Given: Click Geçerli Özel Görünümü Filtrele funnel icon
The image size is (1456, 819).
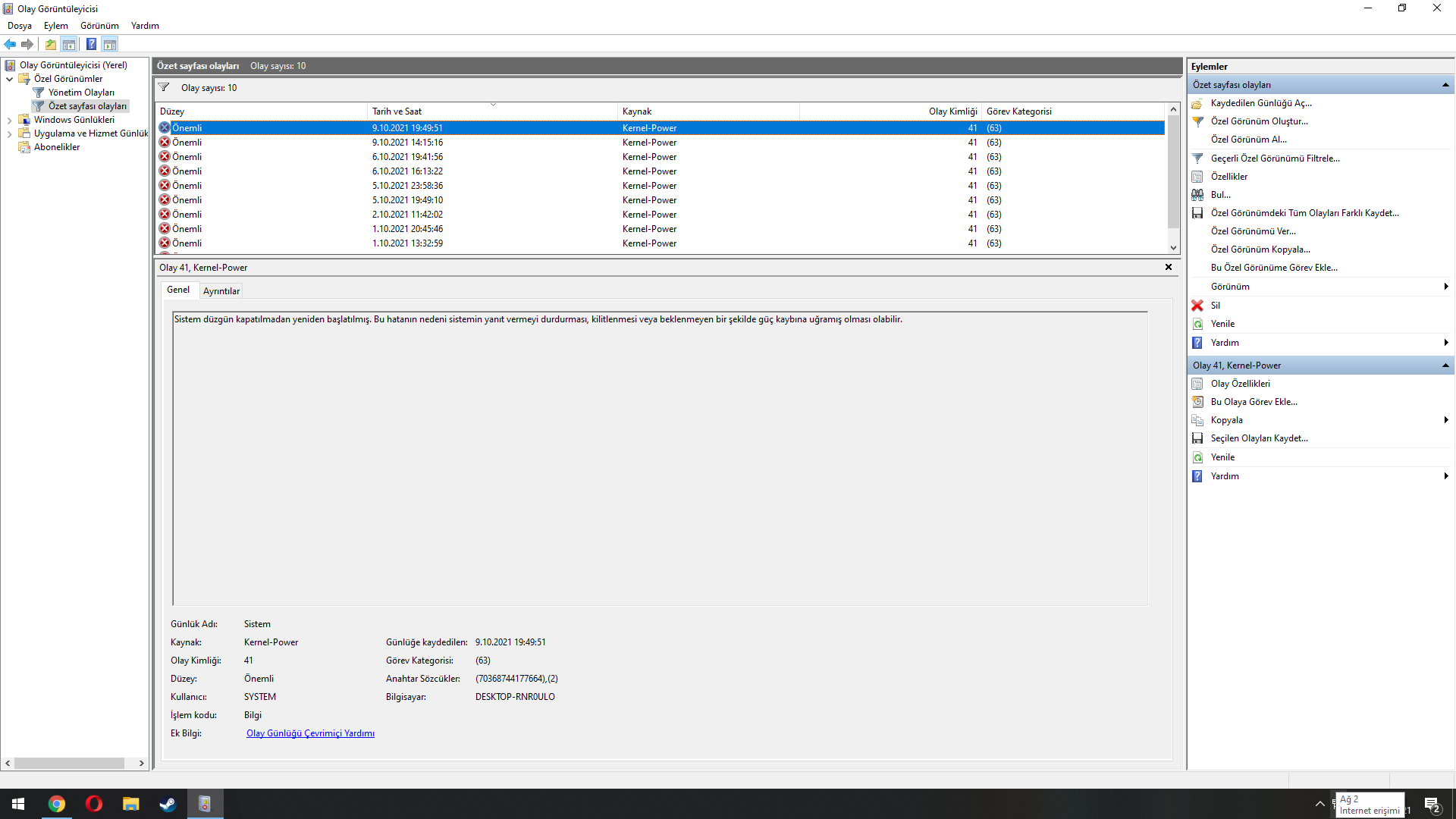Looking at the screenshot, I should (x=1197, y=158).
